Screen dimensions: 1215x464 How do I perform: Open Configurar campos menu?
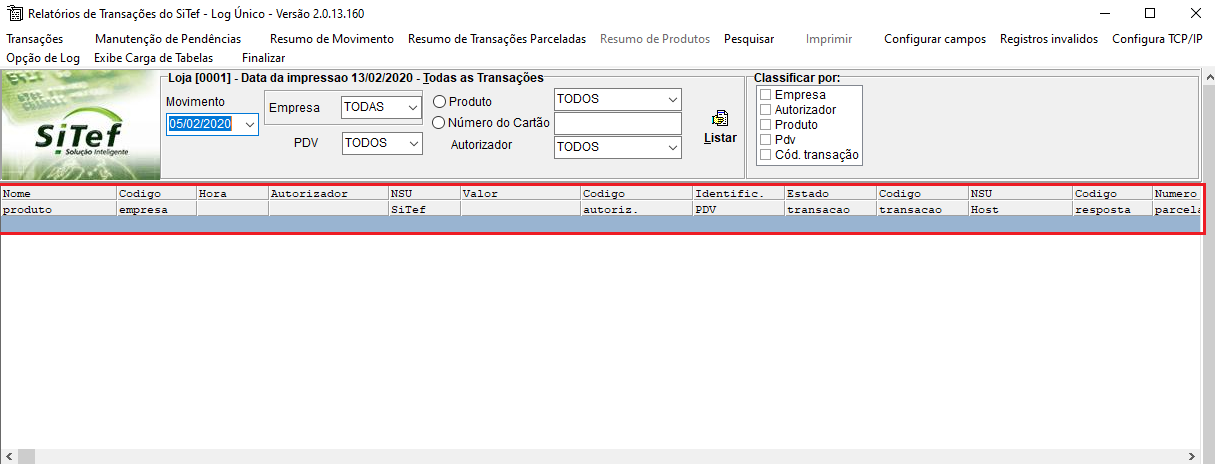(935, 39)
